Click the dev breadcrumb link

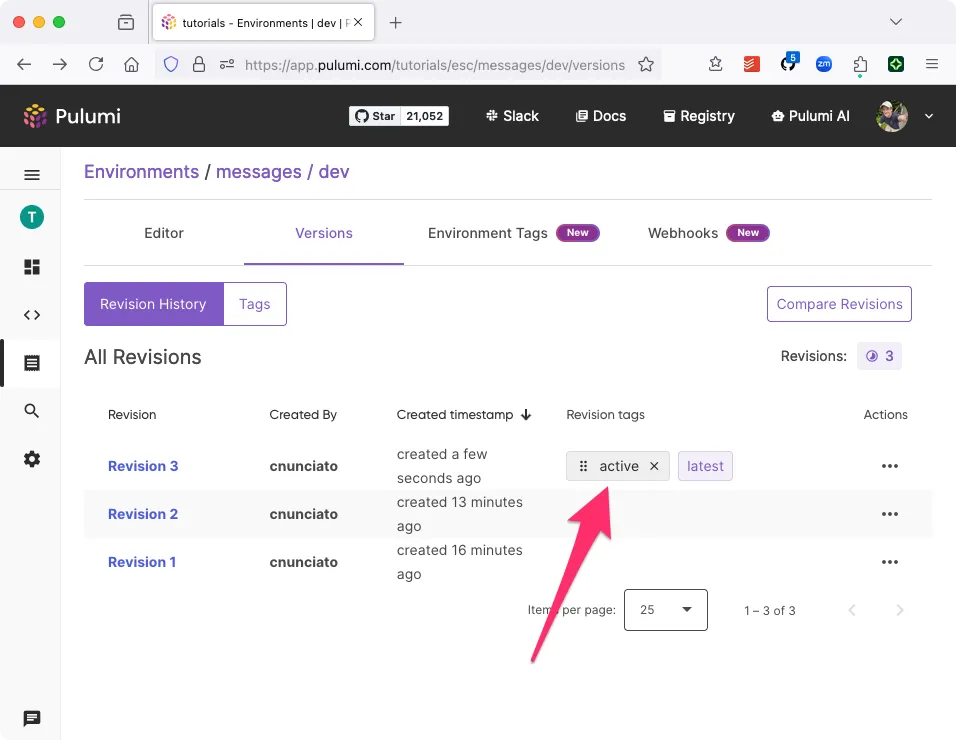(x=334, y=172)
